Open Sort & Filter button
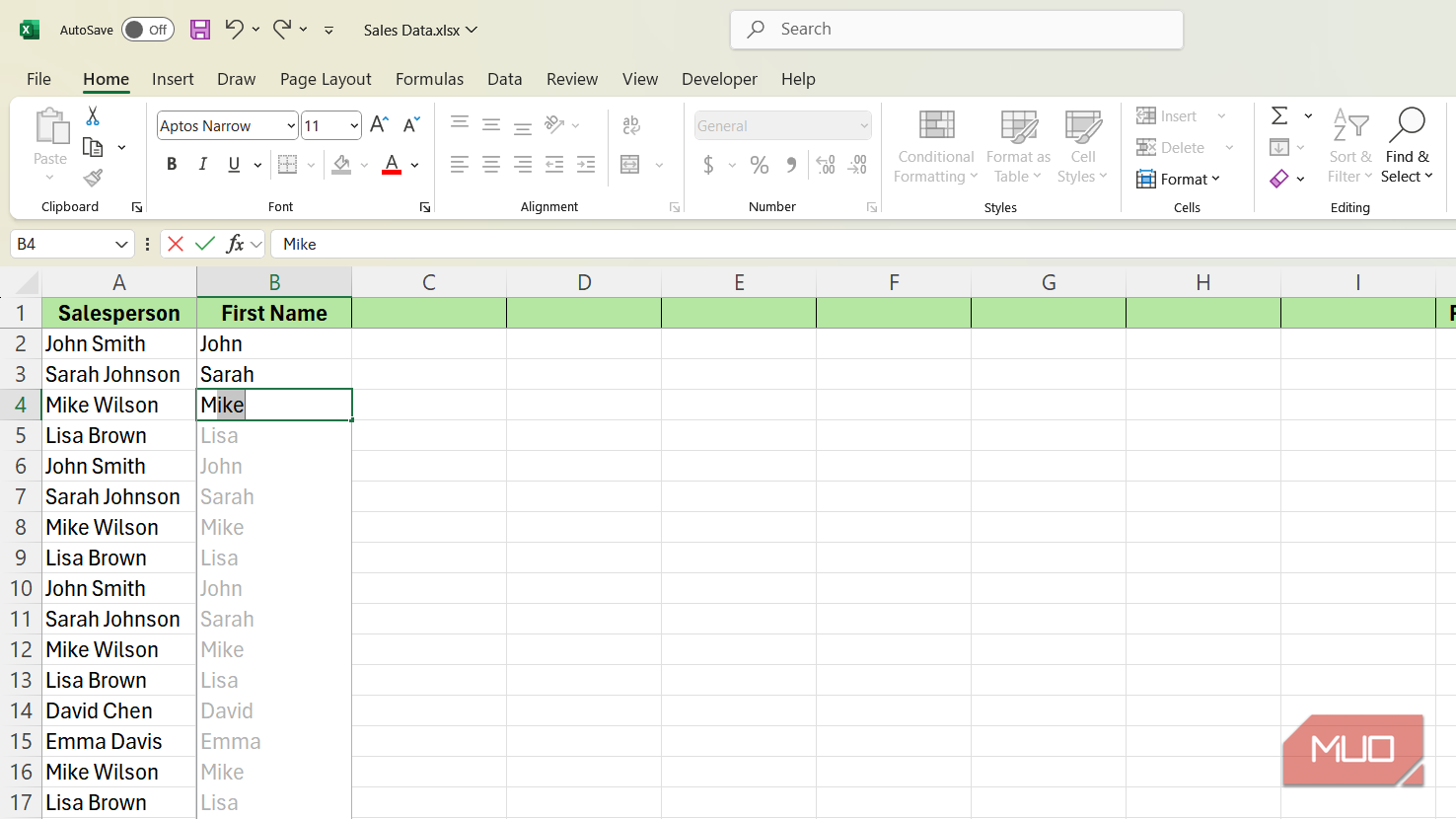 pyautogui.click(x=1349, y=146)
